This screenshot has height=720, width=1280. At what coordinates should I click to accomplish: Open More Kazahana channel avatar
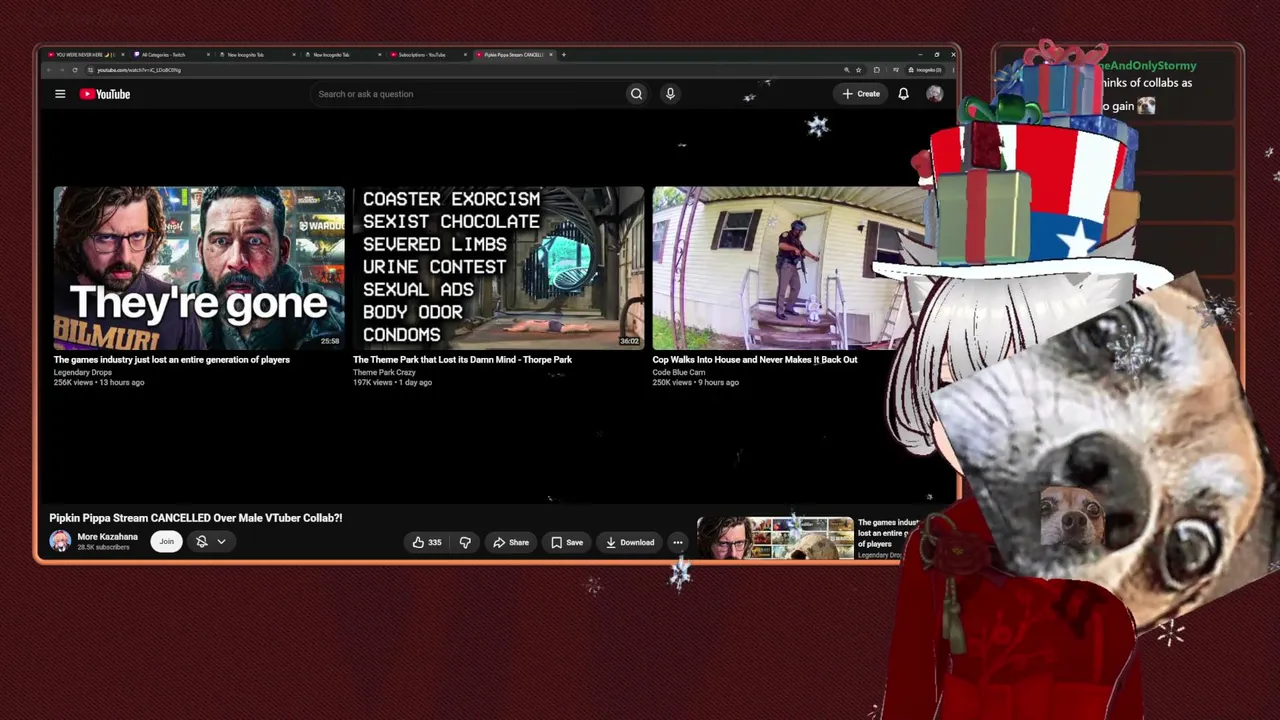(60, 541)
